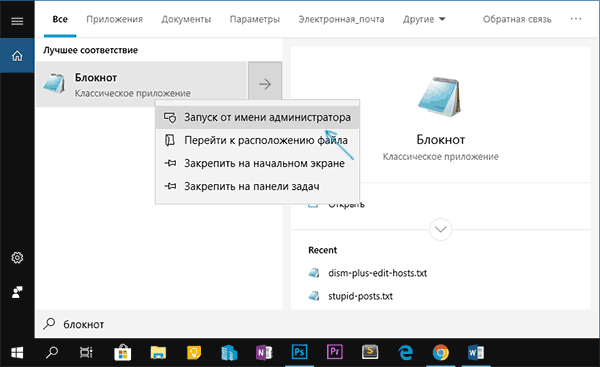Click dism-plus-edit-hosts.txt file icon
This screenshot has width=600, height=367.
tap(314, 273)
